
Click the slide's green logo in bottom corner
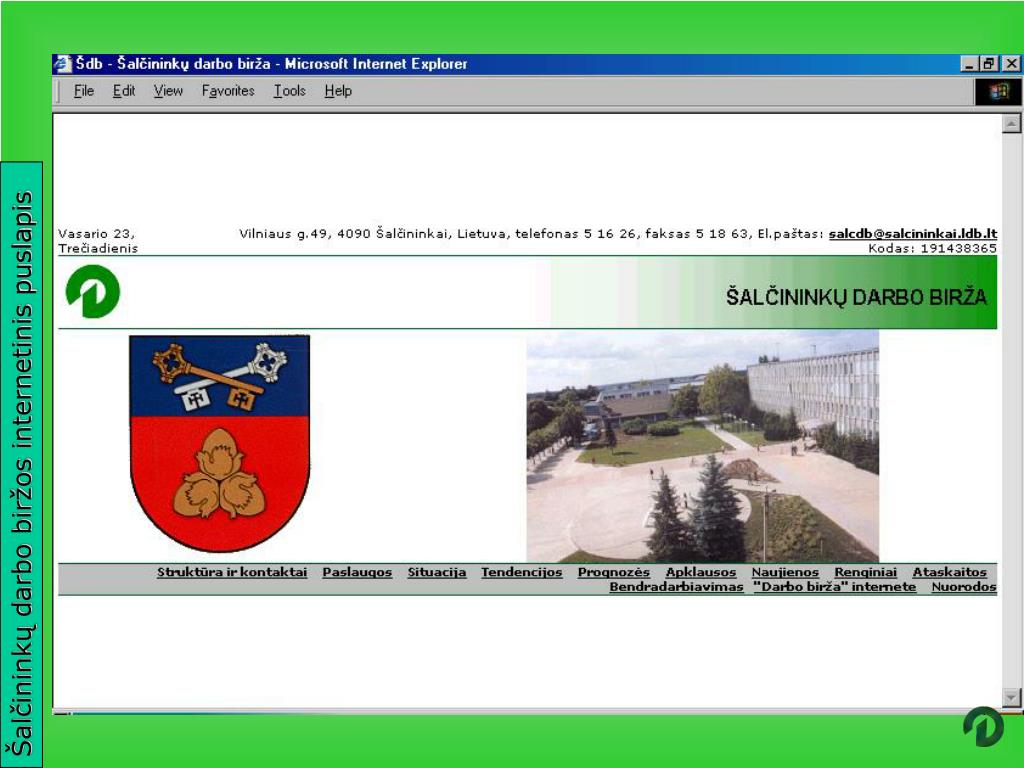[983, 727]
